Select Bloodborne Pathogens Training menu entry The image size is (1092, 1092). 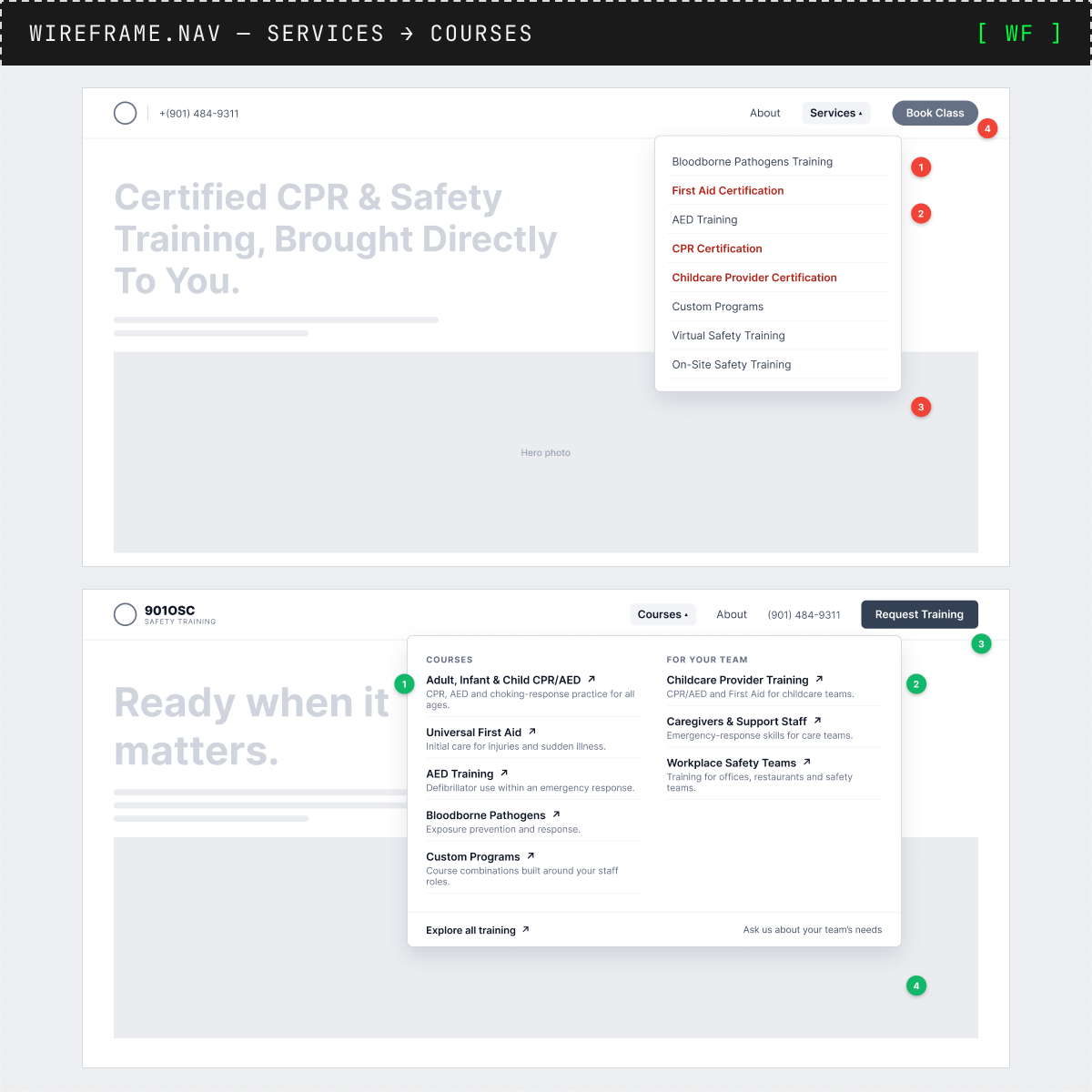pyautogui.click(x=780, y=162)
